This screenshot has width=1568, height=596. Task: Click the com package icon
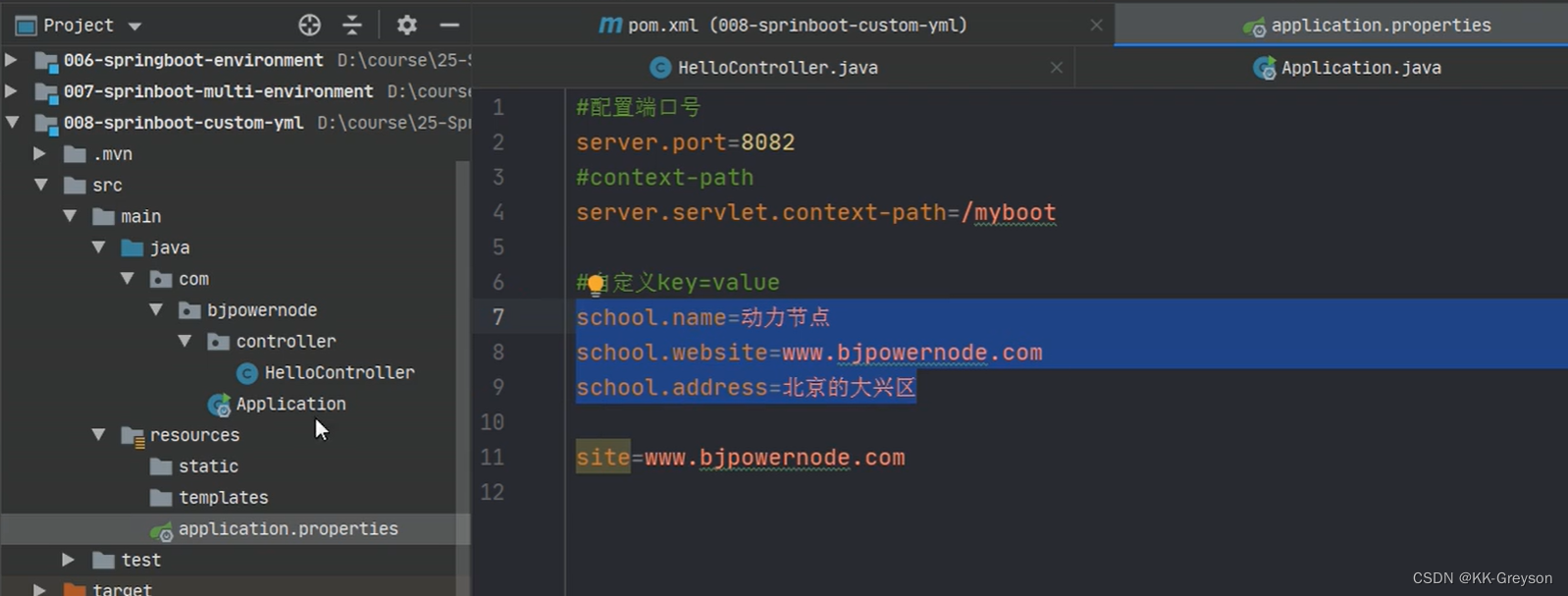coord(161,279)
